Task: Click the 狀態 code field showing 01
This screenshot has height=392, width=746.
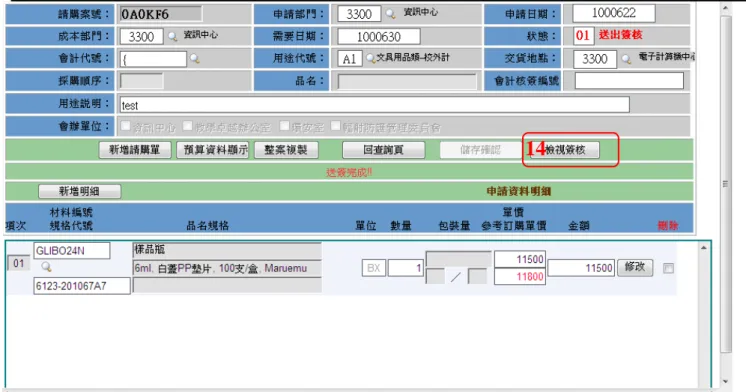Action: click(583, 35)
